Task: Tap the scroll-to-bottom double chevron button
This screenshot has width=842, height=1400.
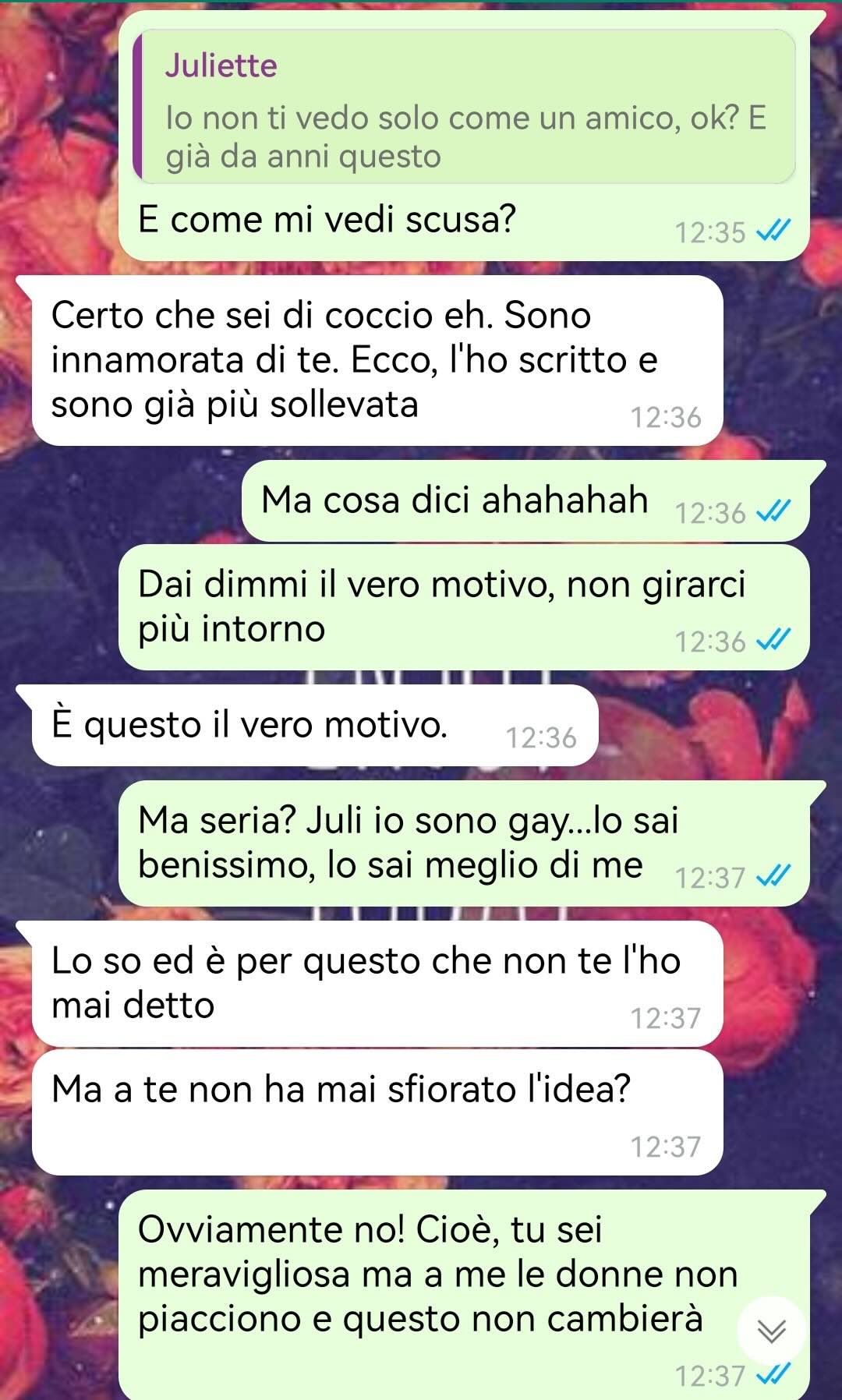Action: tap(771, 1331)
